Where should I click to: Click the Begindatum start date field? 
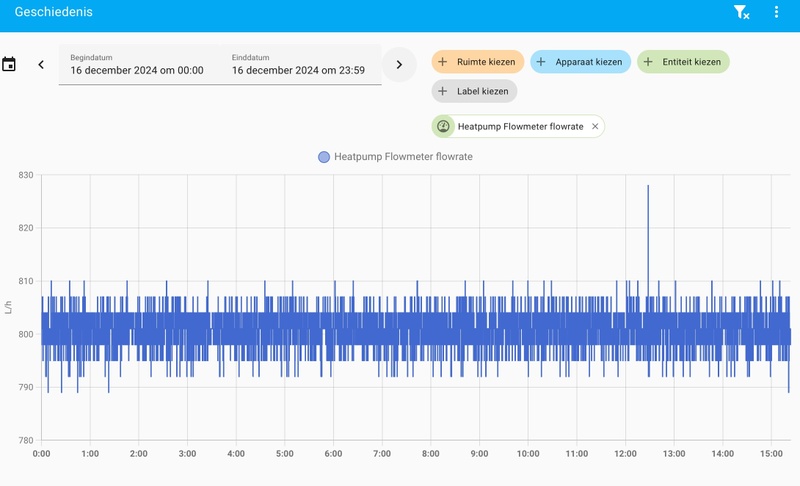point(137,65)
